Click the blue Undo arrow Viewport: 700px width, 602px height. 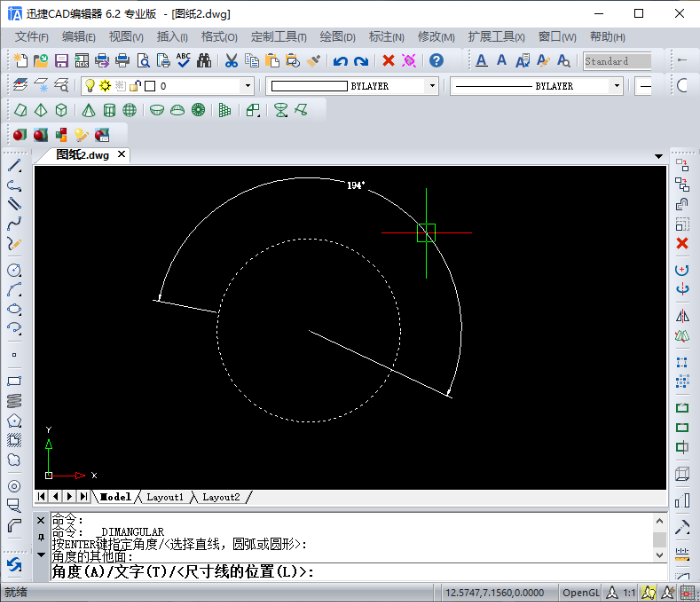[x=341, y=61]
